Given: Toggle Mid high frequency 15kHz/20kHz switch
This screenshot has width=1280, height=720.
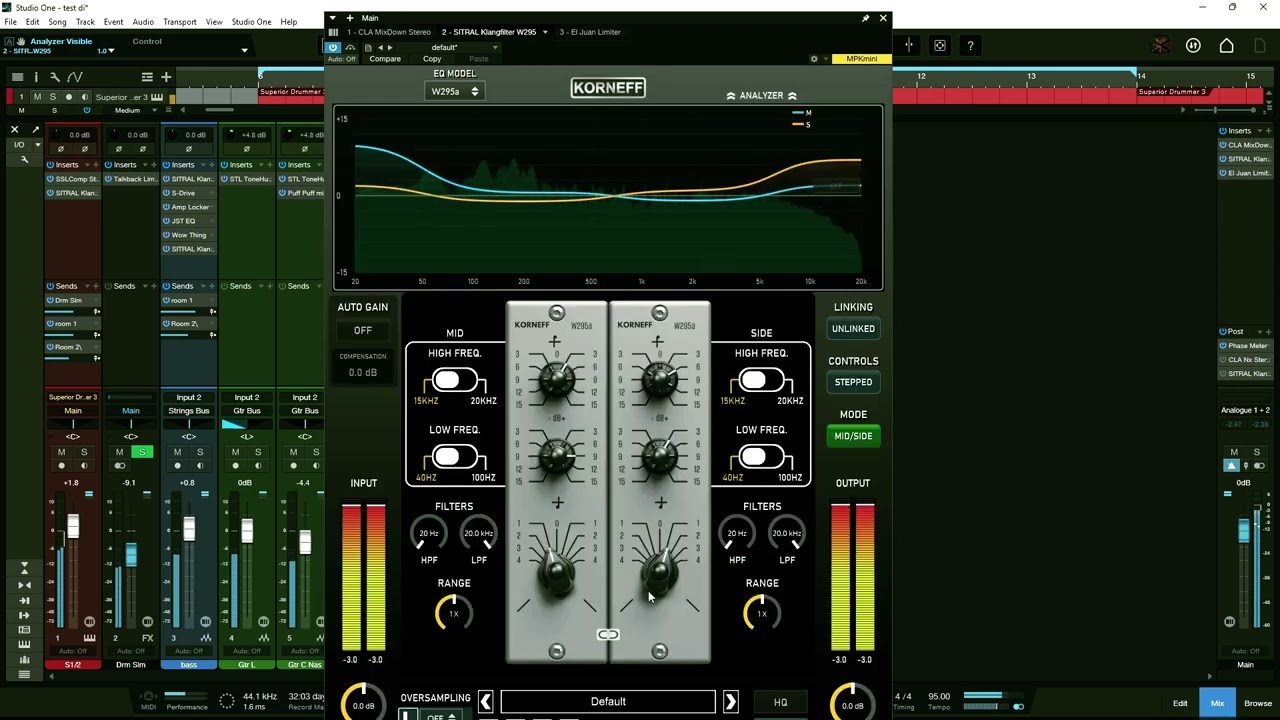Looking at the screenshot, I should pyautogui.click(x=454, y=381).
